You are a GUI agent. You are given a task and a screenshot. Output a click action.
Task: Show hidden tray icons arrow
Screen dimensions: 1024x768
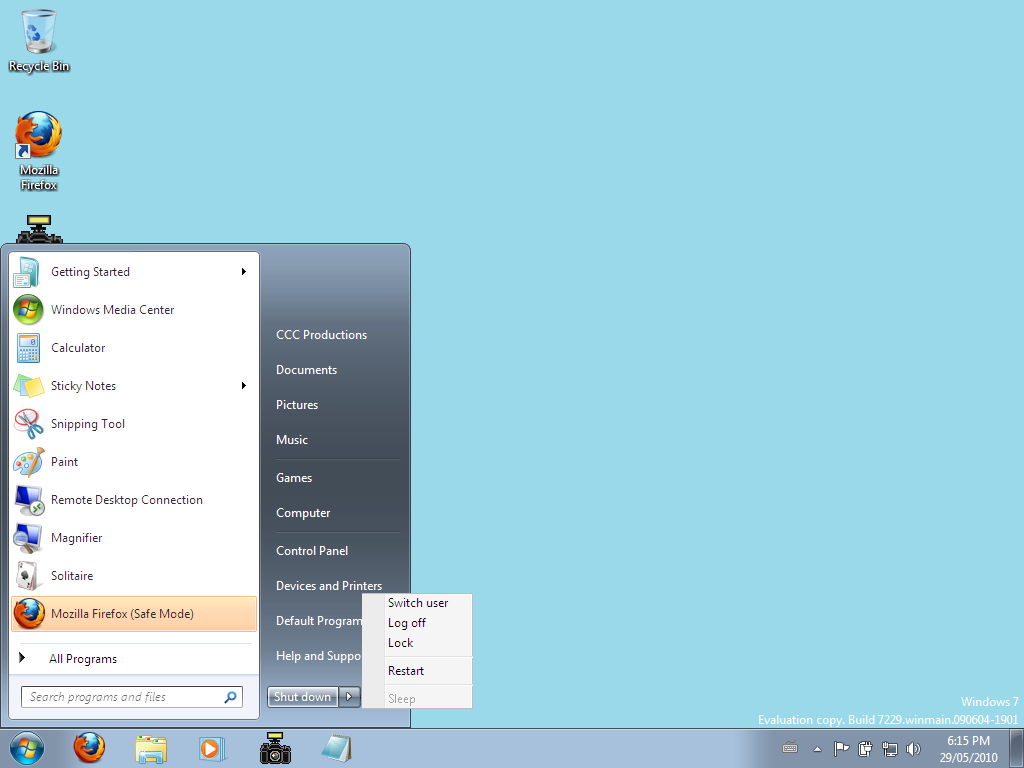(817, 749)
